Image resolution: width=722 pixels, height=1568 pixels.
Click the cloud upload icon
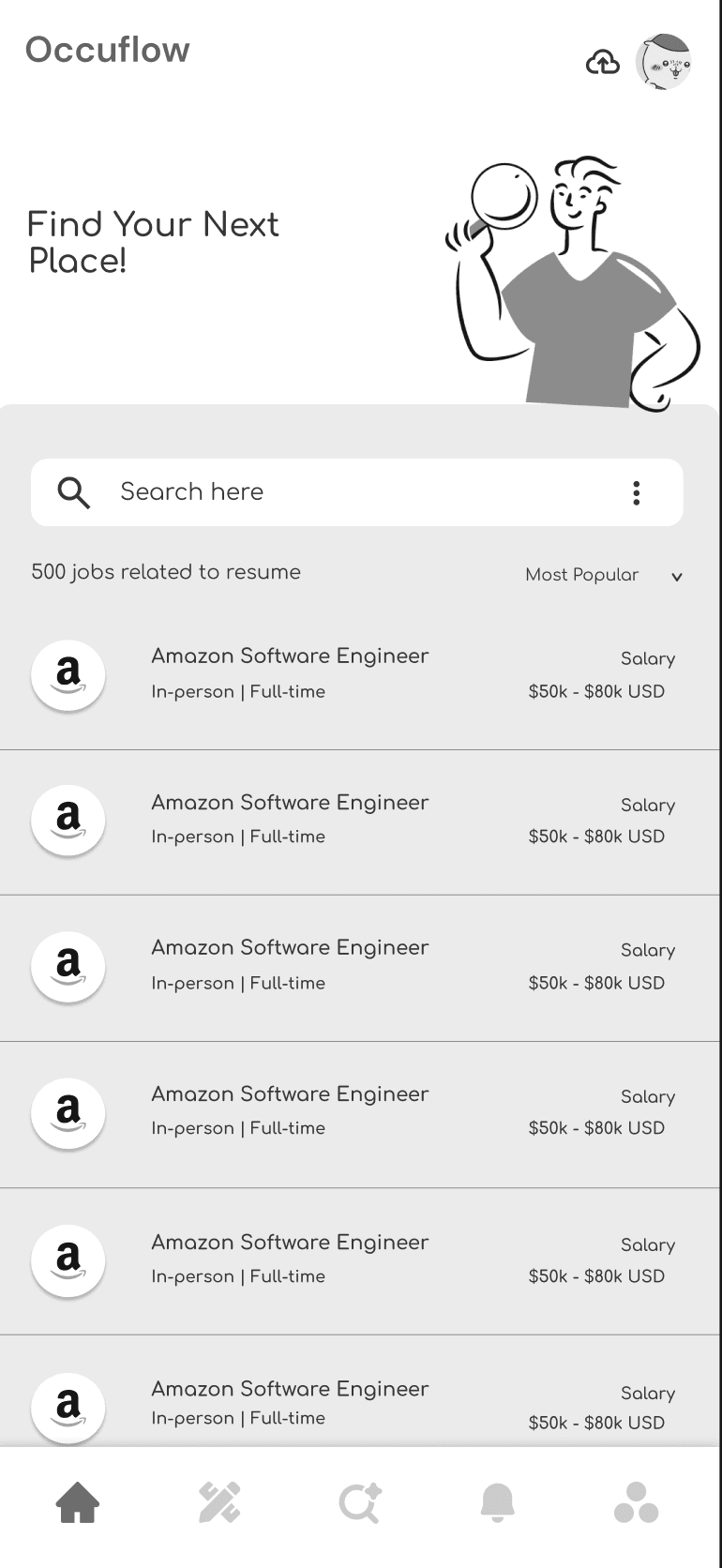coord(603,62)
